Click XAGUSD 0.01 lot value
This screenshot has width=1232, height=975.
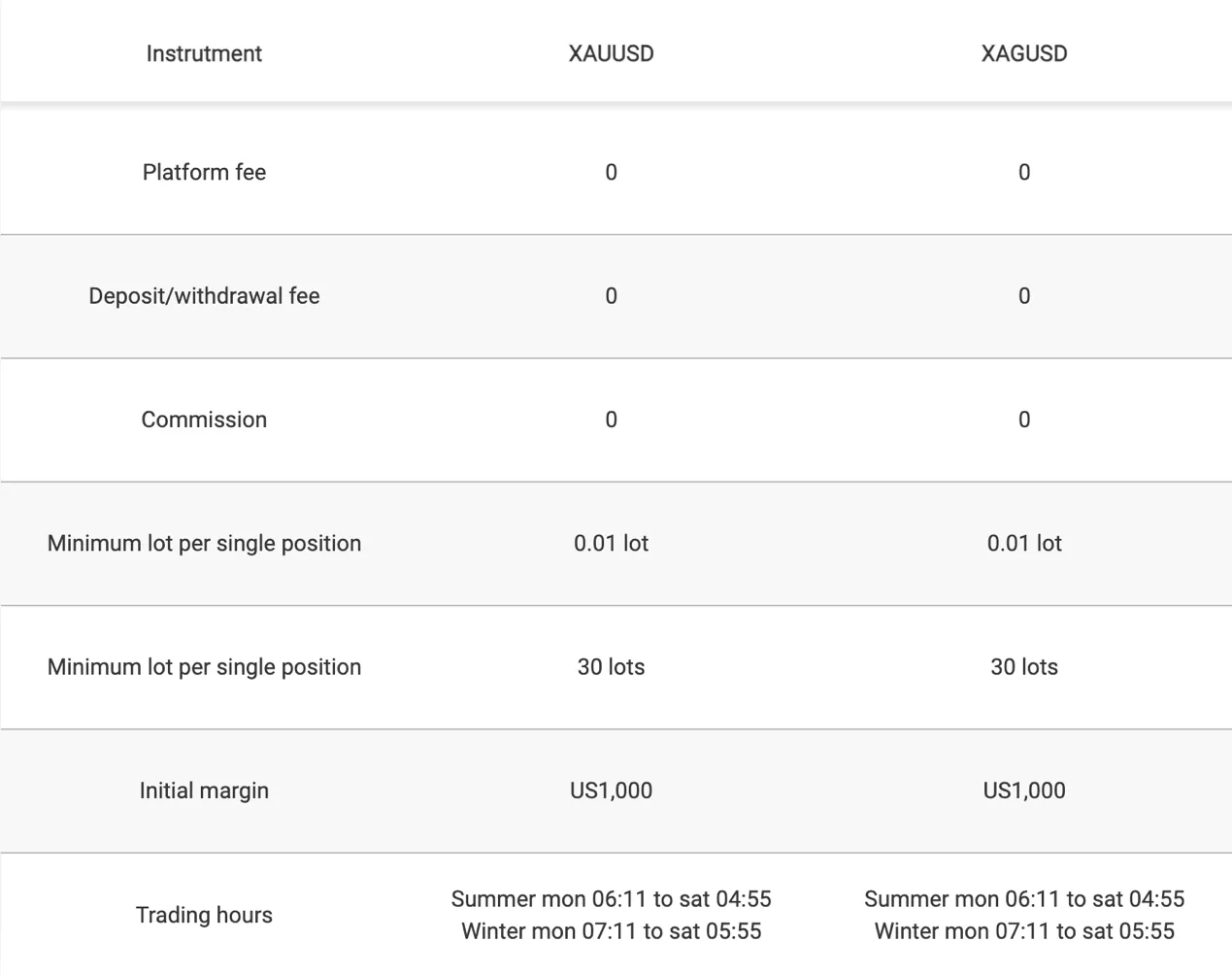pos(1024,543)
